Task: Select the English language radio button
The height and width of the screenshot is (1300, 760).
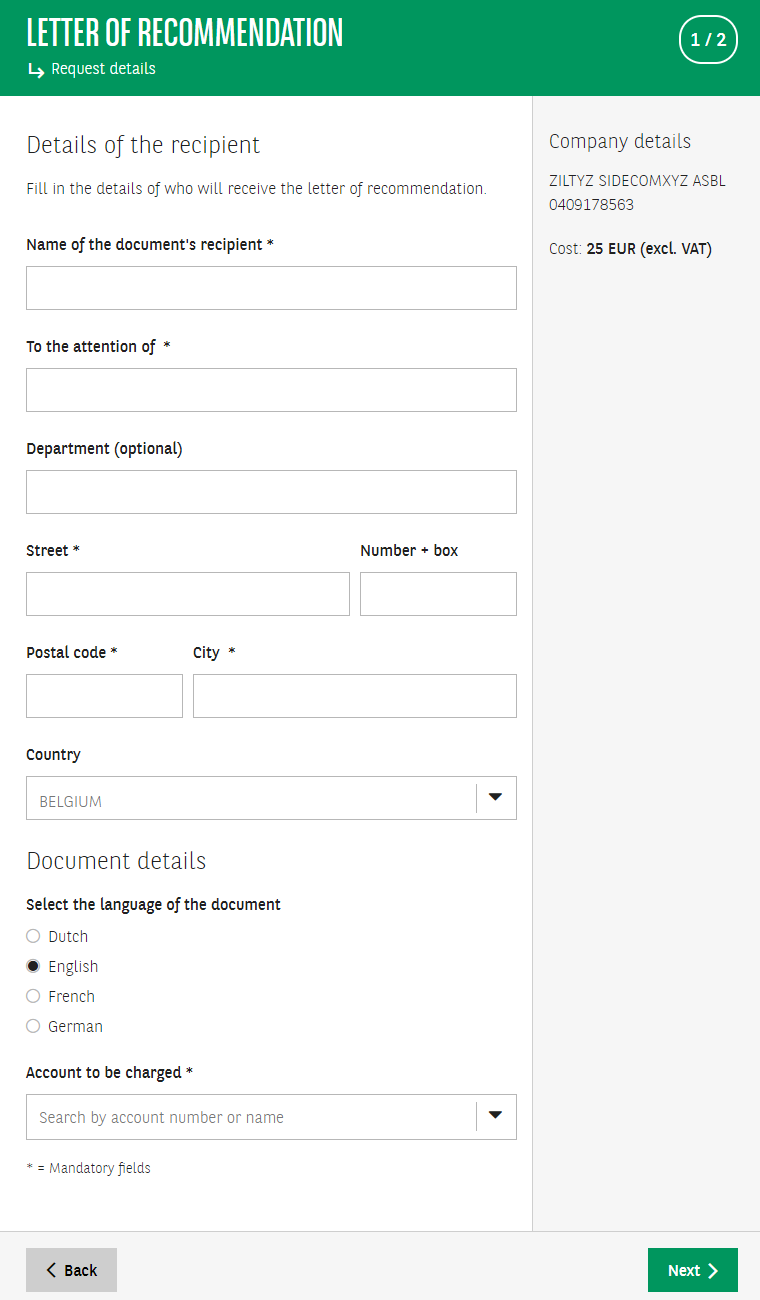Action: 33,967
